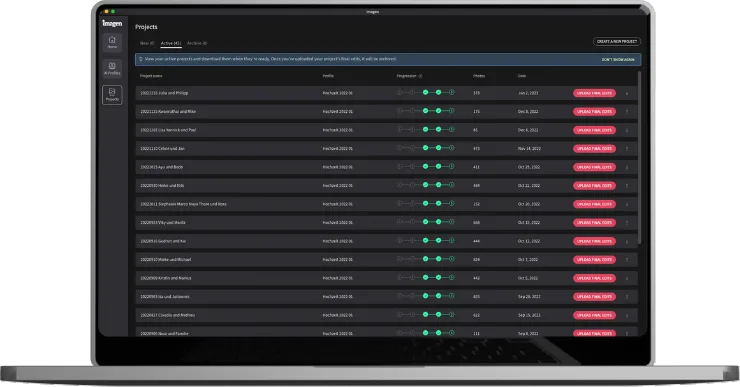Viewport: 740px width, 387px height.
Task: Switch to the Archive projects tab
Action: (197, 43)
